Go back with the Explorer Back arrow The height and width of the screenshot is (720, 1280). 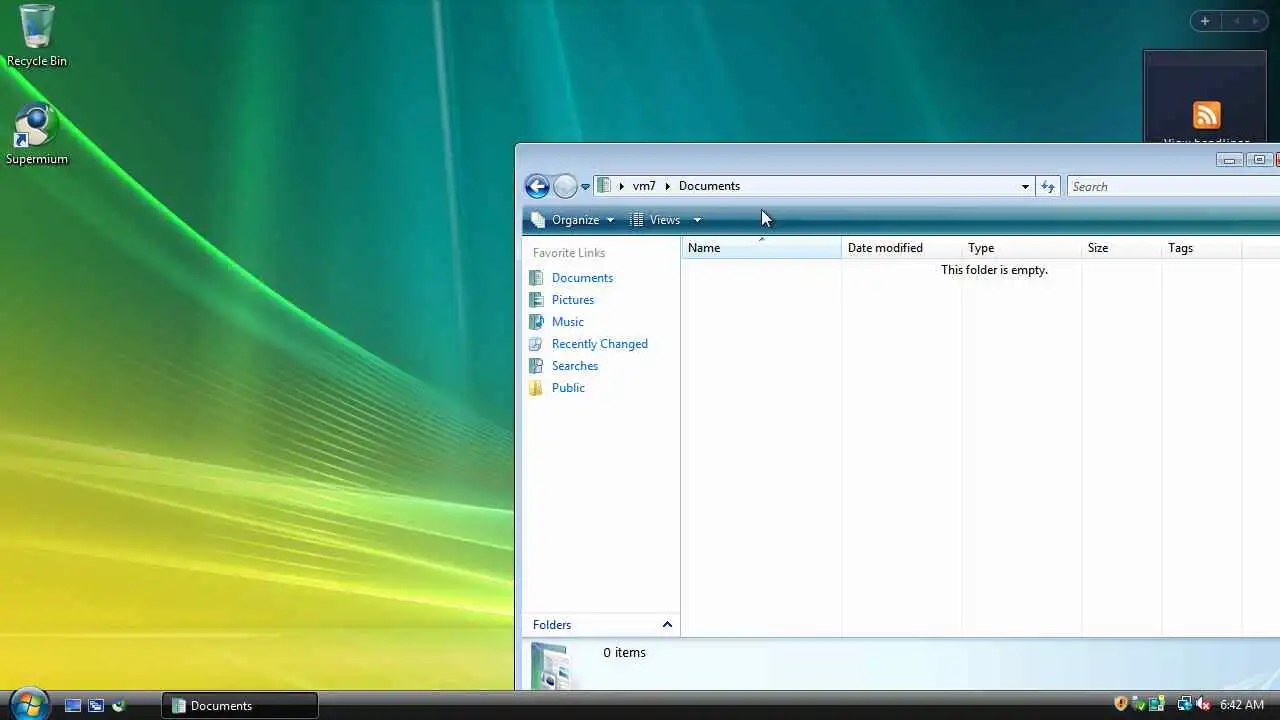[x=537, y=186]
